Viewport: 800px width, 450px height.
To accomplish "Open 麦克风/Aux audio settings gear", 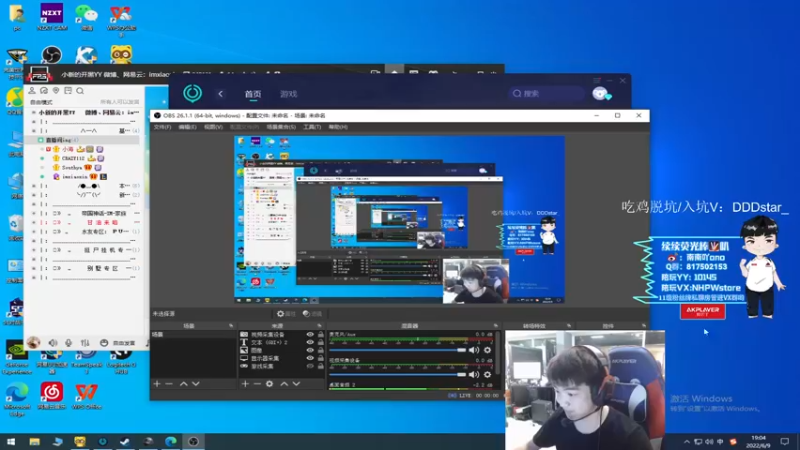I will pyautogui.click(x=487, y=350).
